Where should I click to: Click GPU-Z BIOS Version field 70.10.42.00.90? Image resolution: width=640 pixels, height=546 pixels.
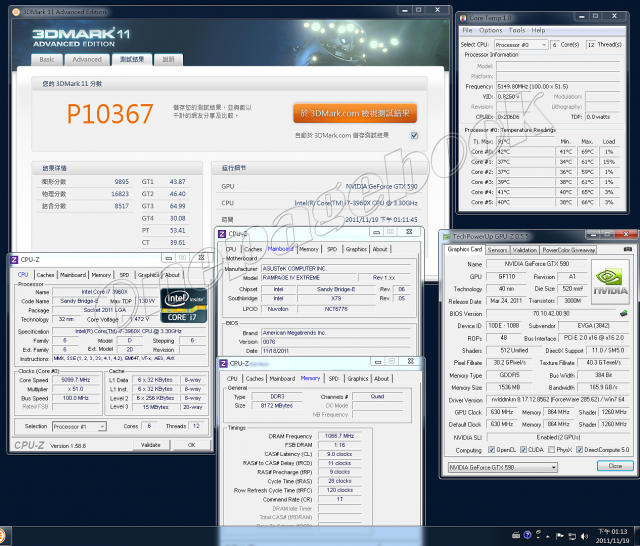click(551, 313)
